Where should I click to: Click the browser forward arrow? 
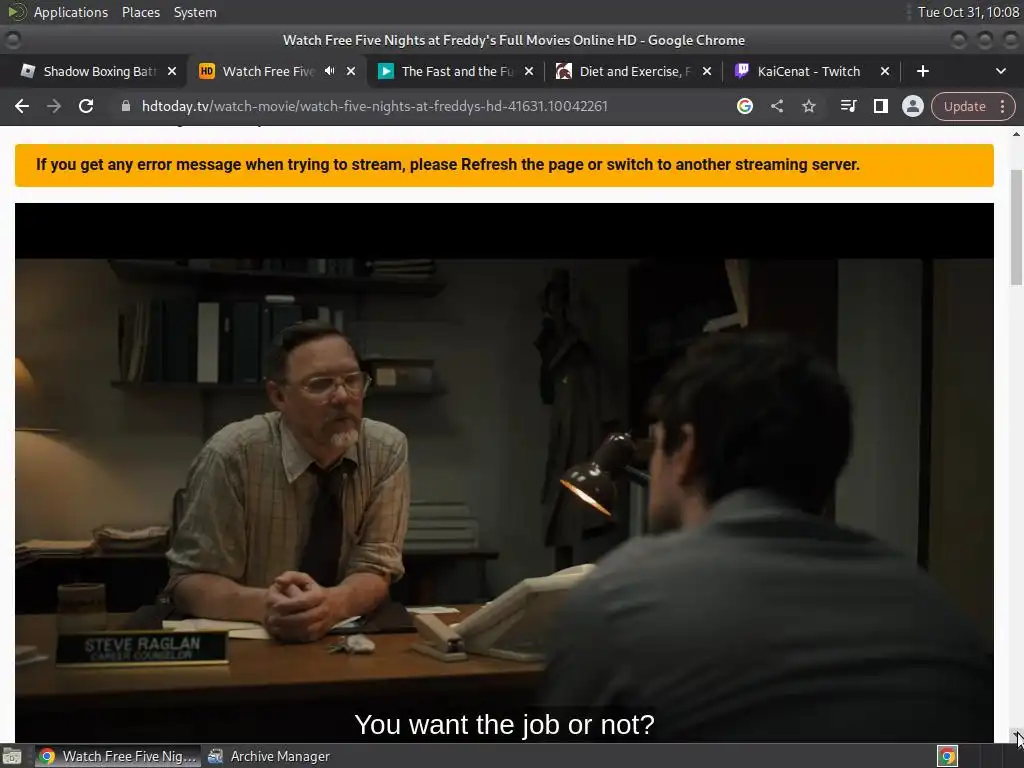pos(54,106)
